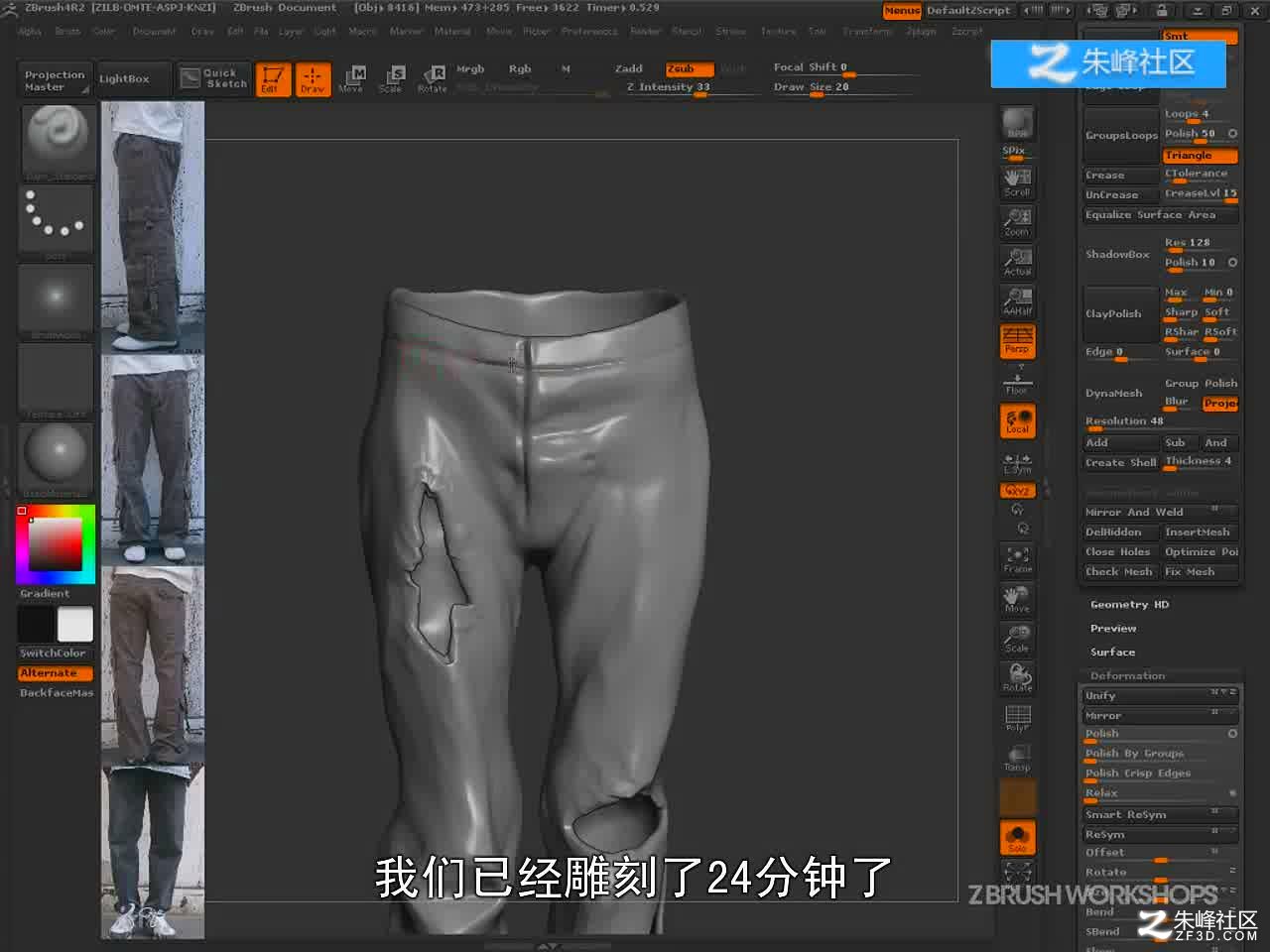
Task: Open the current brush thumbnail picker
Action: pos(57,141)
